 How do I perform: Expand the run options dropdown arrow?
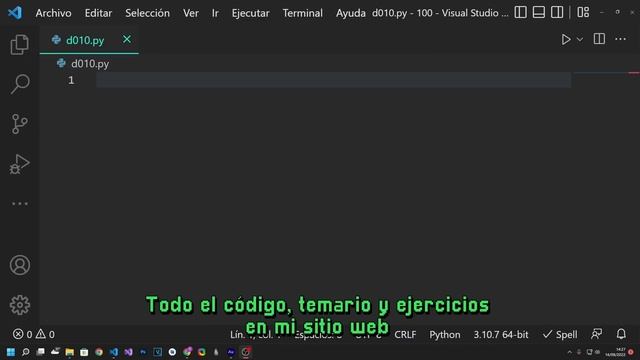[x=580, y=40]
